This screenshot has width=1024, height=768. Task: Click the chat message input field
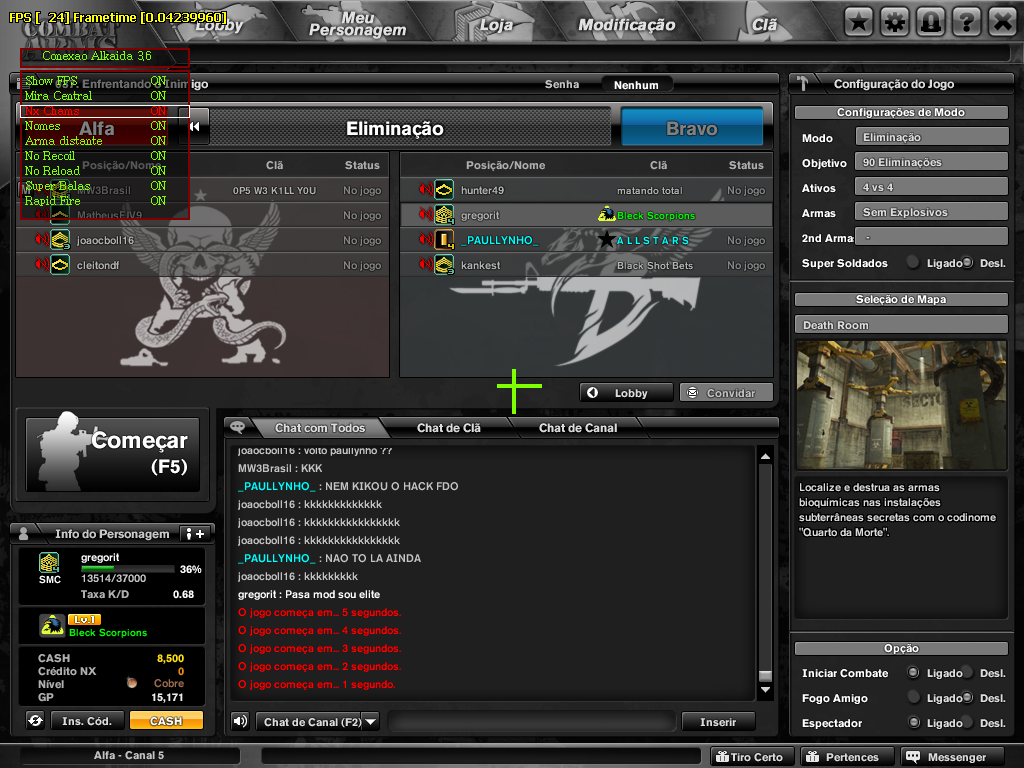click(531, 721)
